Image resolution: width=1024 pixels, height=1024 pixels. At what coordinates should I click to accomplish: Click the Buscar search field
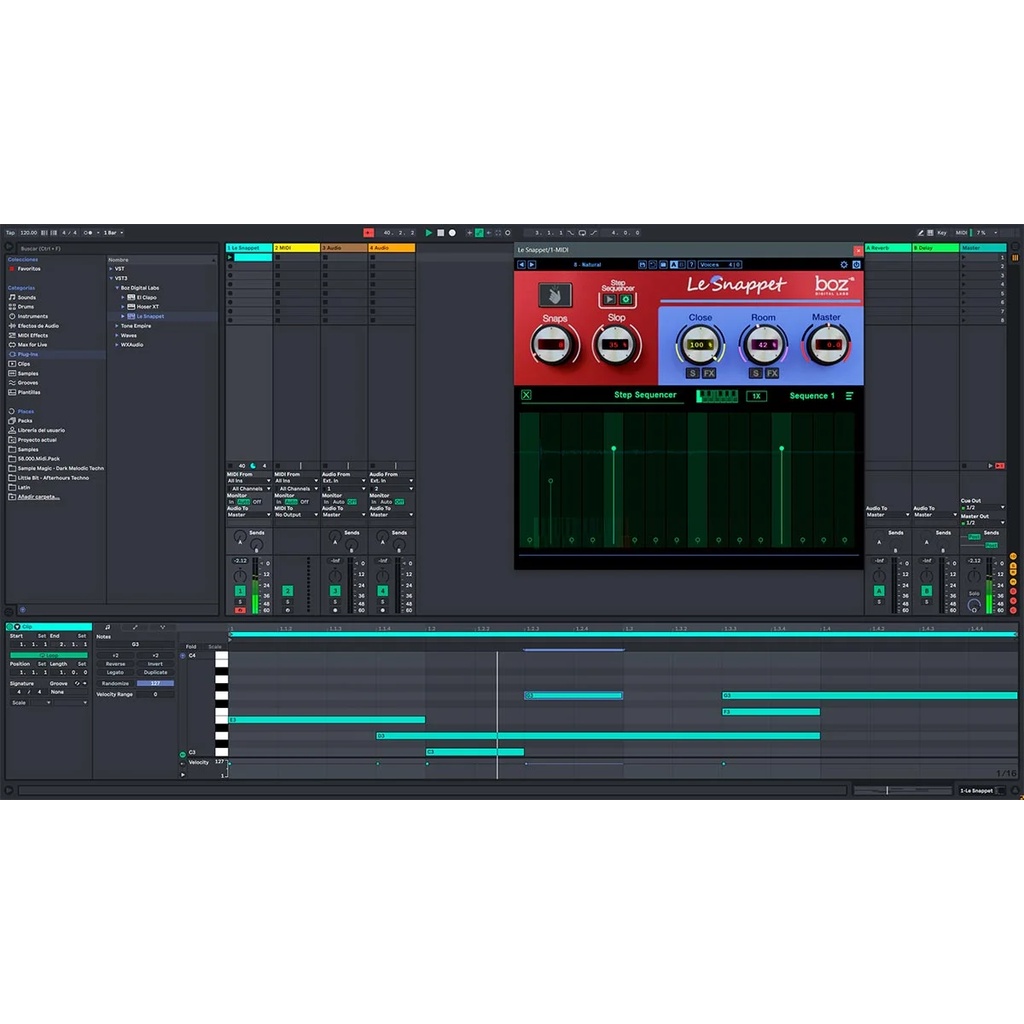point(110,248)
